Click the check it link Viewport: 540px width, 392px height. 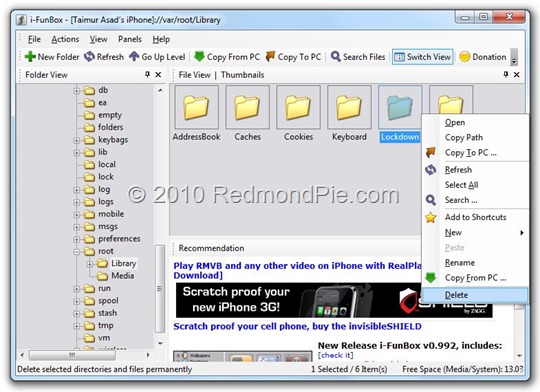point(335,355)
